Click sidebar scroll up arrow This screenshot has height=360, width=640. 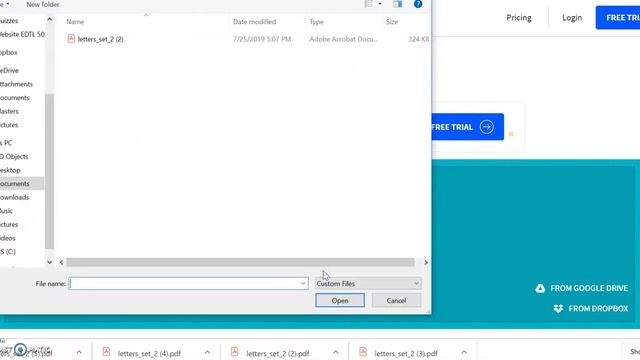tap(49, 19)
